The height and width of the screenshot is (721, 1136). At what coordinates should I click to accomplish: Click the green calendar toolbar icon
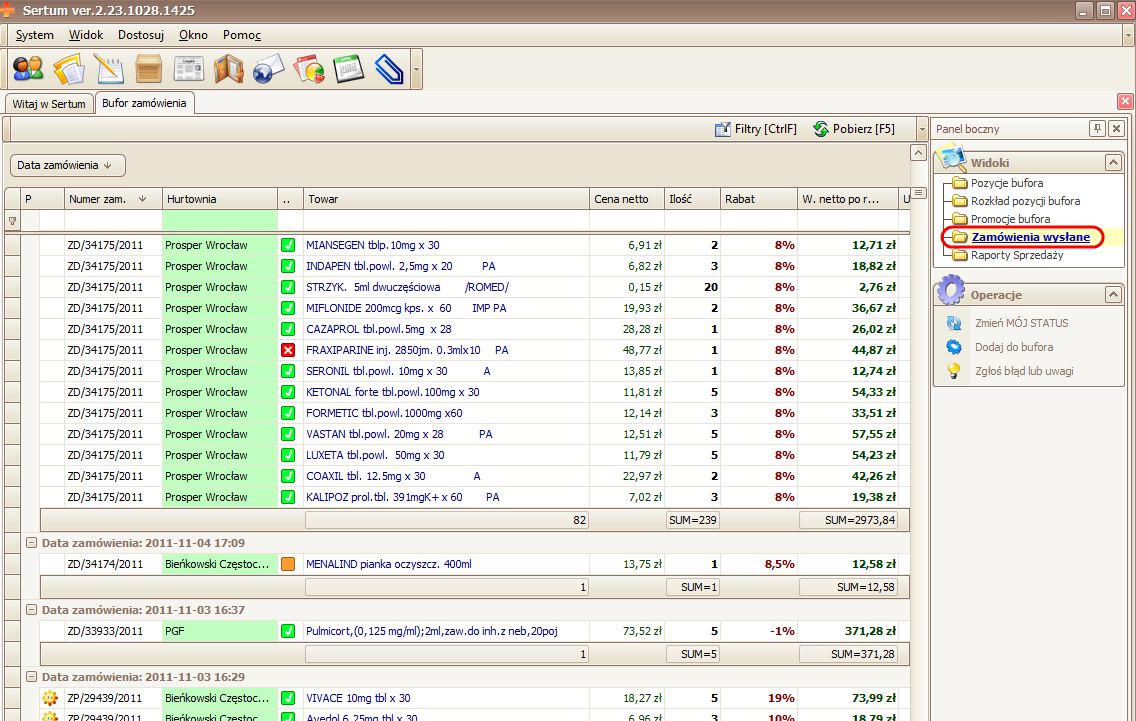348,69
